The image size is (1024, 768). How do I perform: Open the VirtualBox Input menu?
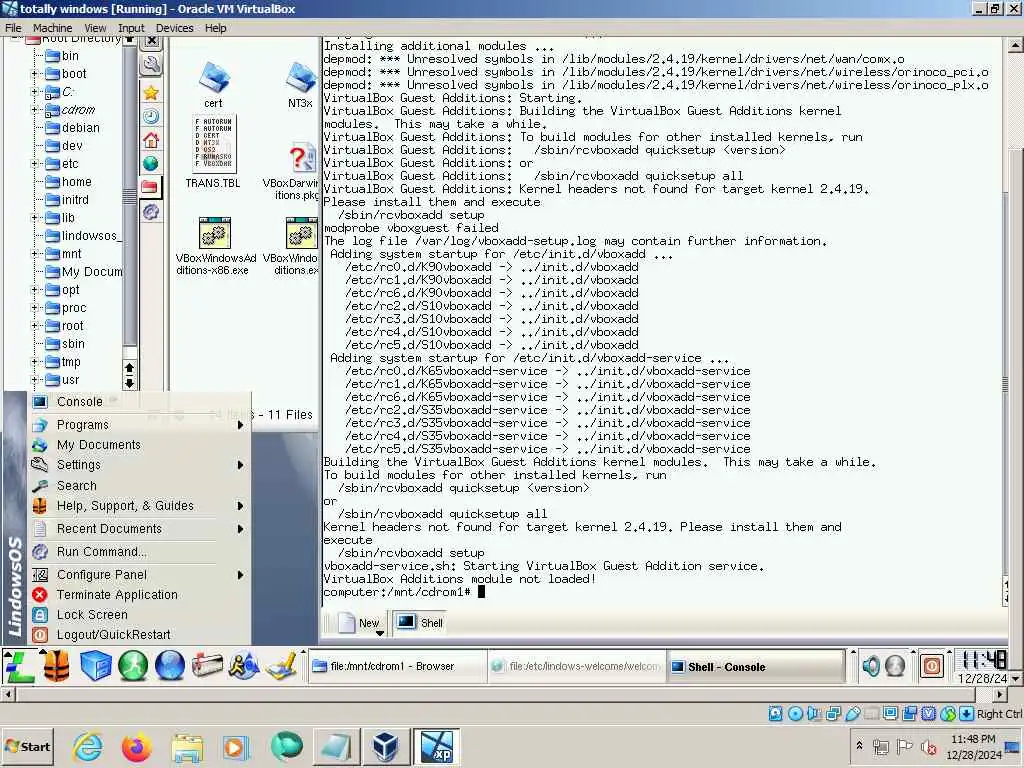tap(131, 28)
